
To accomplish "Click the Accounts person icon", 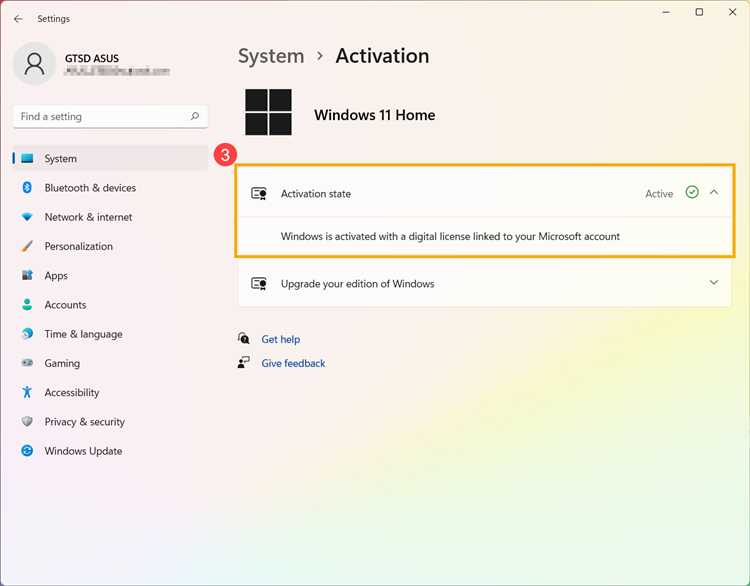I will (27, 305).
